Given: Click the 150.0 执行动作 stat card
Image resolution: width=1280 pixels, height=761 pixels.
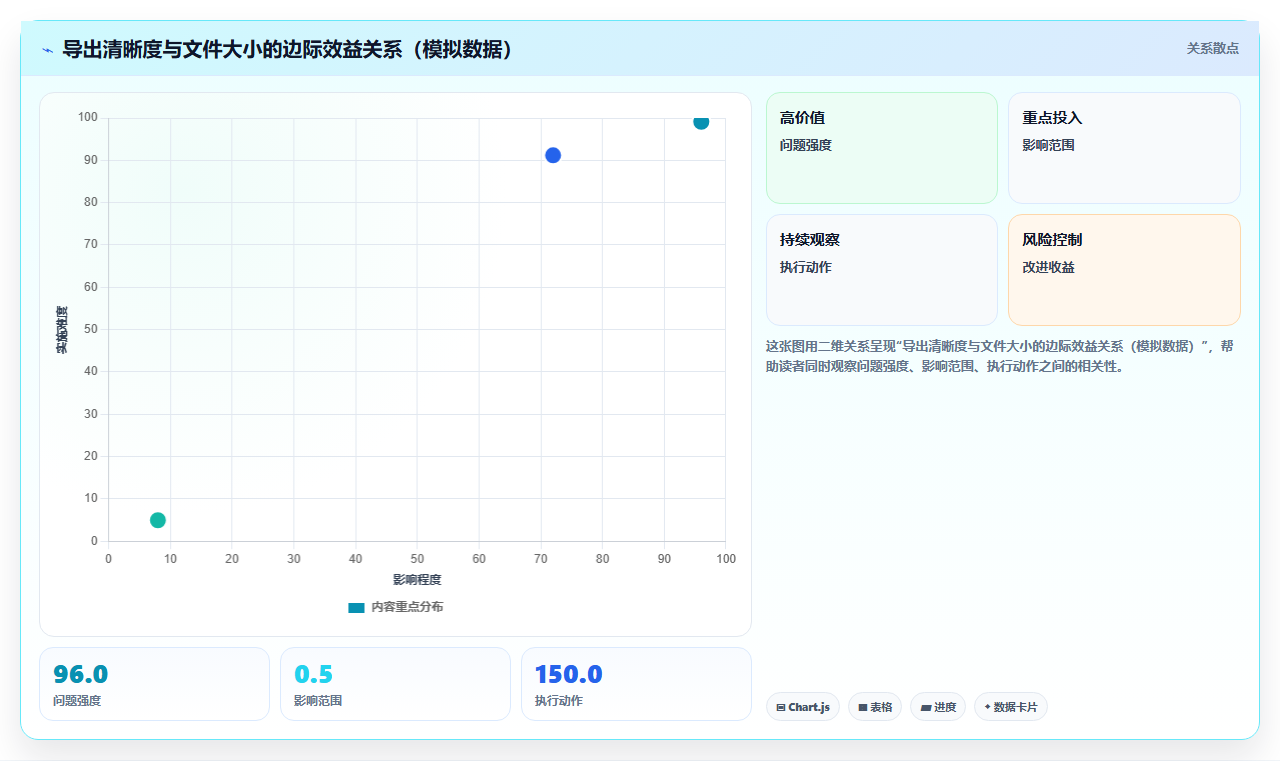Looking at the screenshot, I should 636,684.
